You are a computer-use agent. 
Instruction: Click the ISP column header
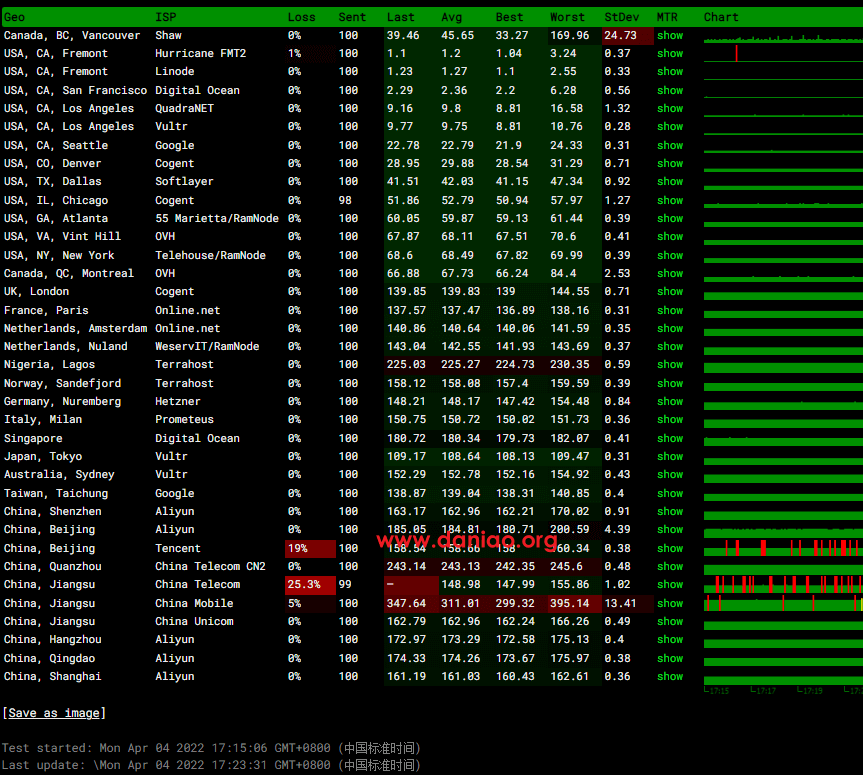166,17
